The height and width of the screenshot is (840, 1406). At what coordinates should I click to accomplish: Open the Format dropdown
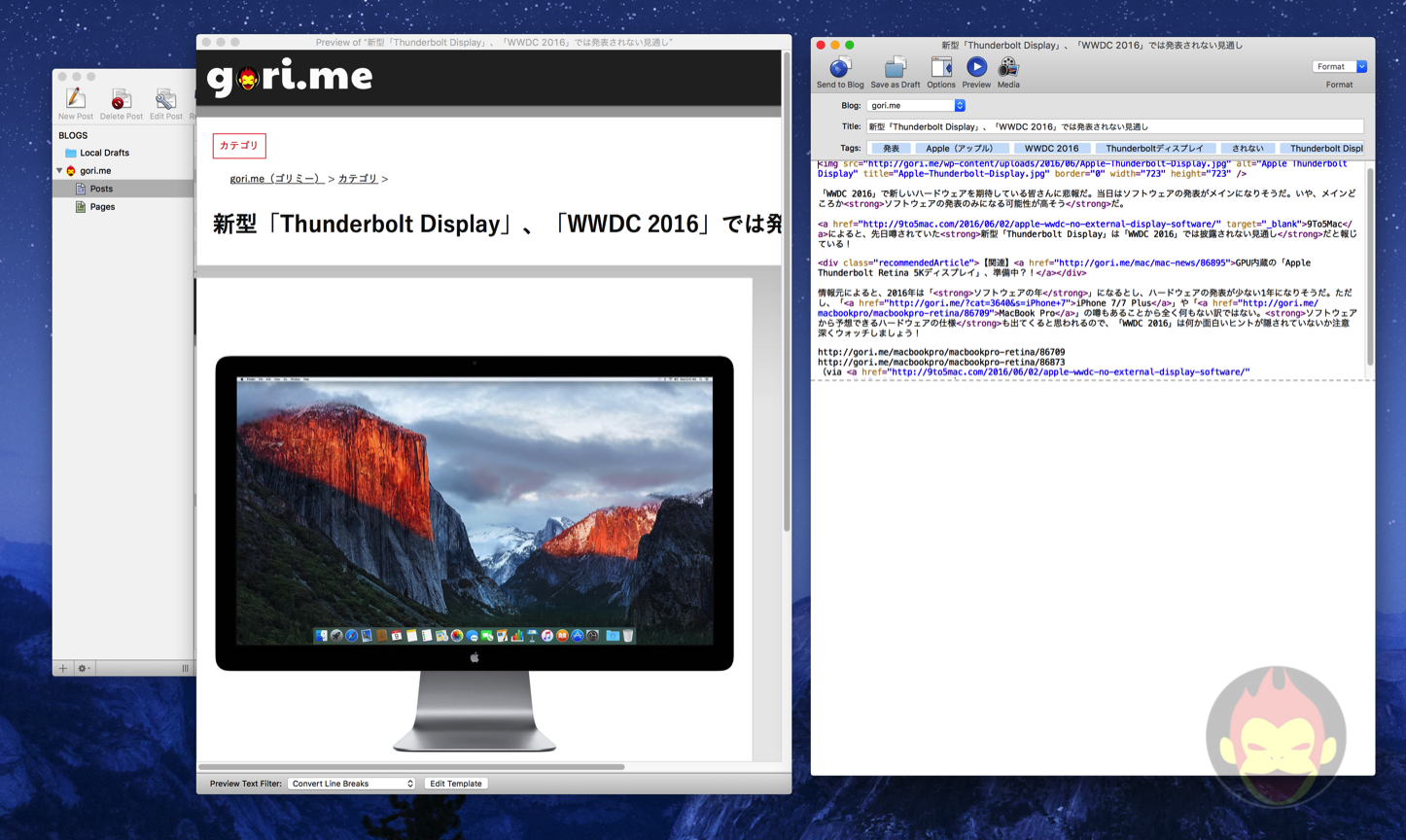point(1339,67)
